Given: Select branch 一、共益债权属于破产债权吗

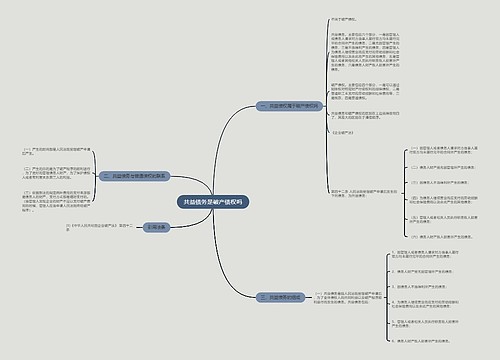Looking at the screenshot, I should [x=289, y=106].
